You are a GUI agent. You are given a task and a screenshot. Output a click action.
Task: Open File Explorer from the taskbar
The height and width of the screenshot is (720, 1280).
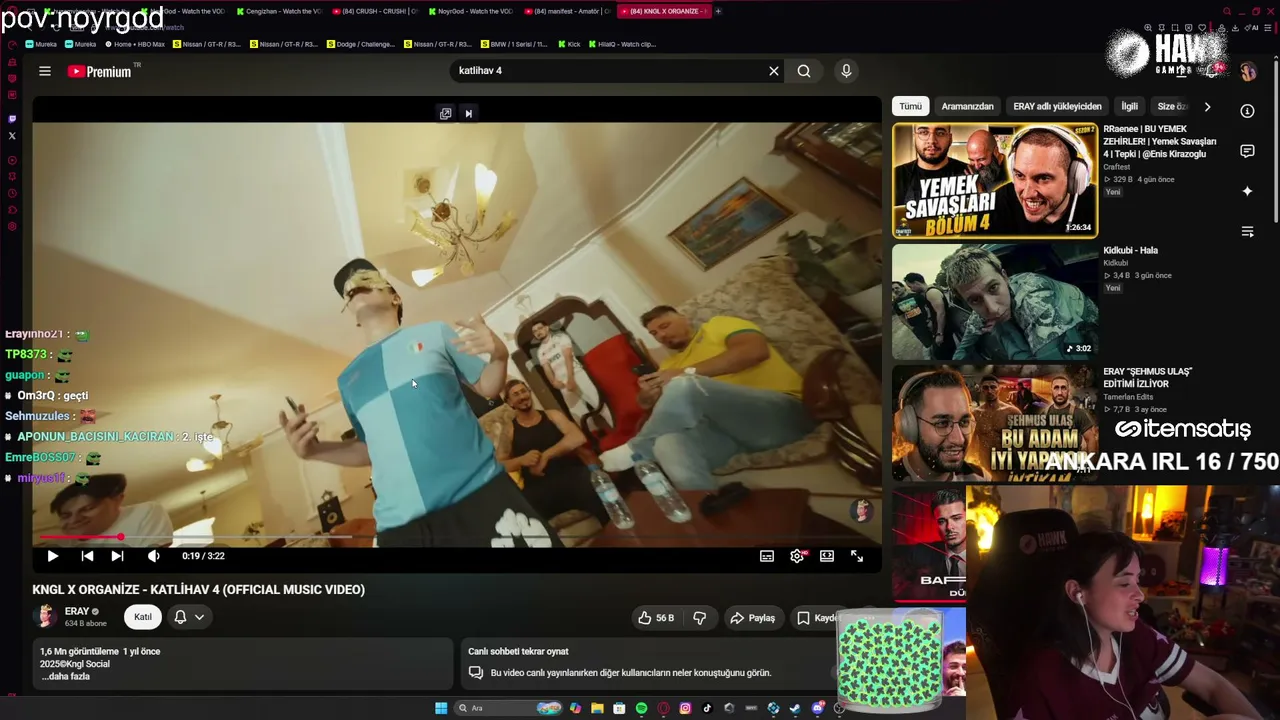[x=597, y=708]
